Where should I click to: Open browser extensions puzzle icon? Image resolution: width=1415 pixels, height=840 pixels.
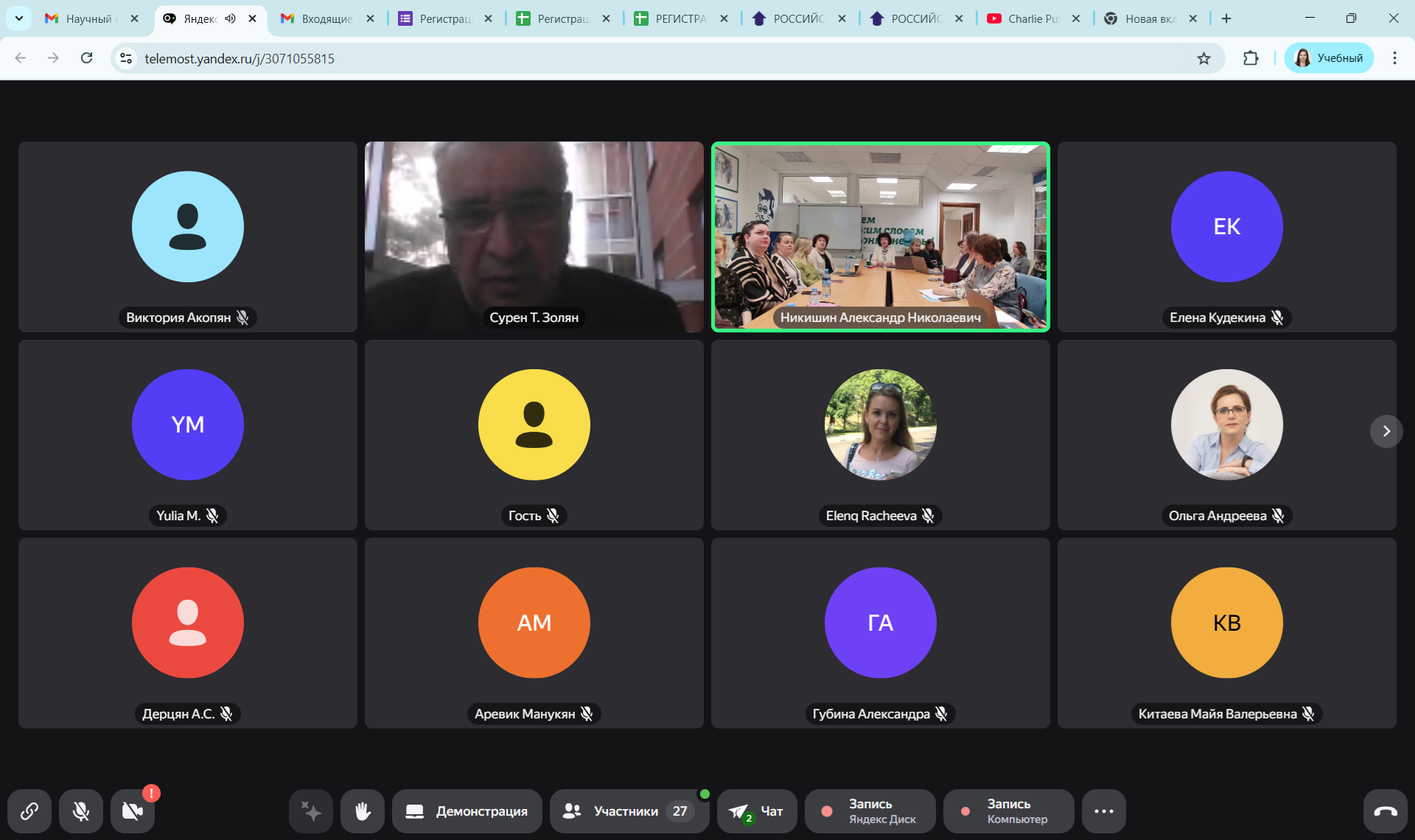pyautogui.click(x=1251, y=58)
